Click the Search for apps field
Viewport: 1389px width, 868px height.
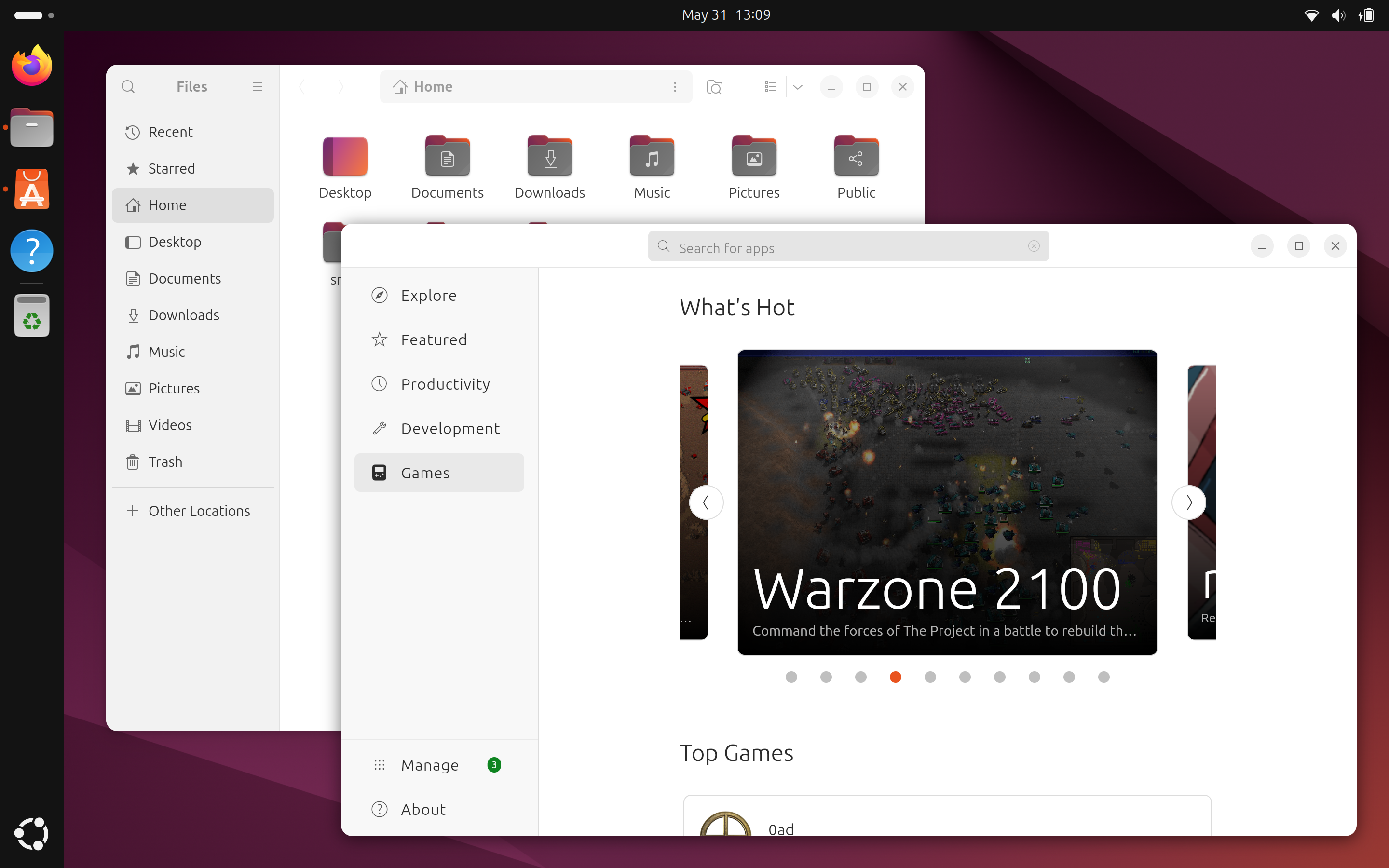[x=848, y=246]
